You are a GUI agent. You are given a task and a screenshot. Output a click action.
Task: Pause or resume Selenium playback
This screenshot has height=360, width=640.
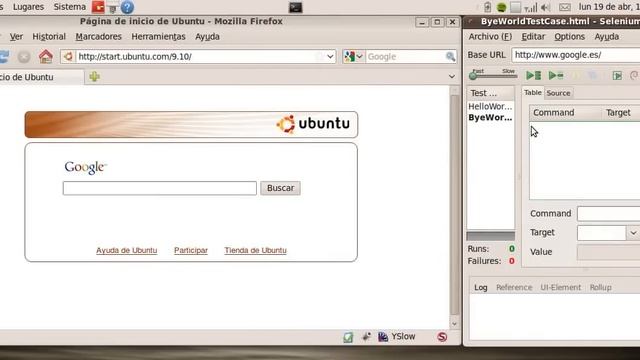[576, 75]
